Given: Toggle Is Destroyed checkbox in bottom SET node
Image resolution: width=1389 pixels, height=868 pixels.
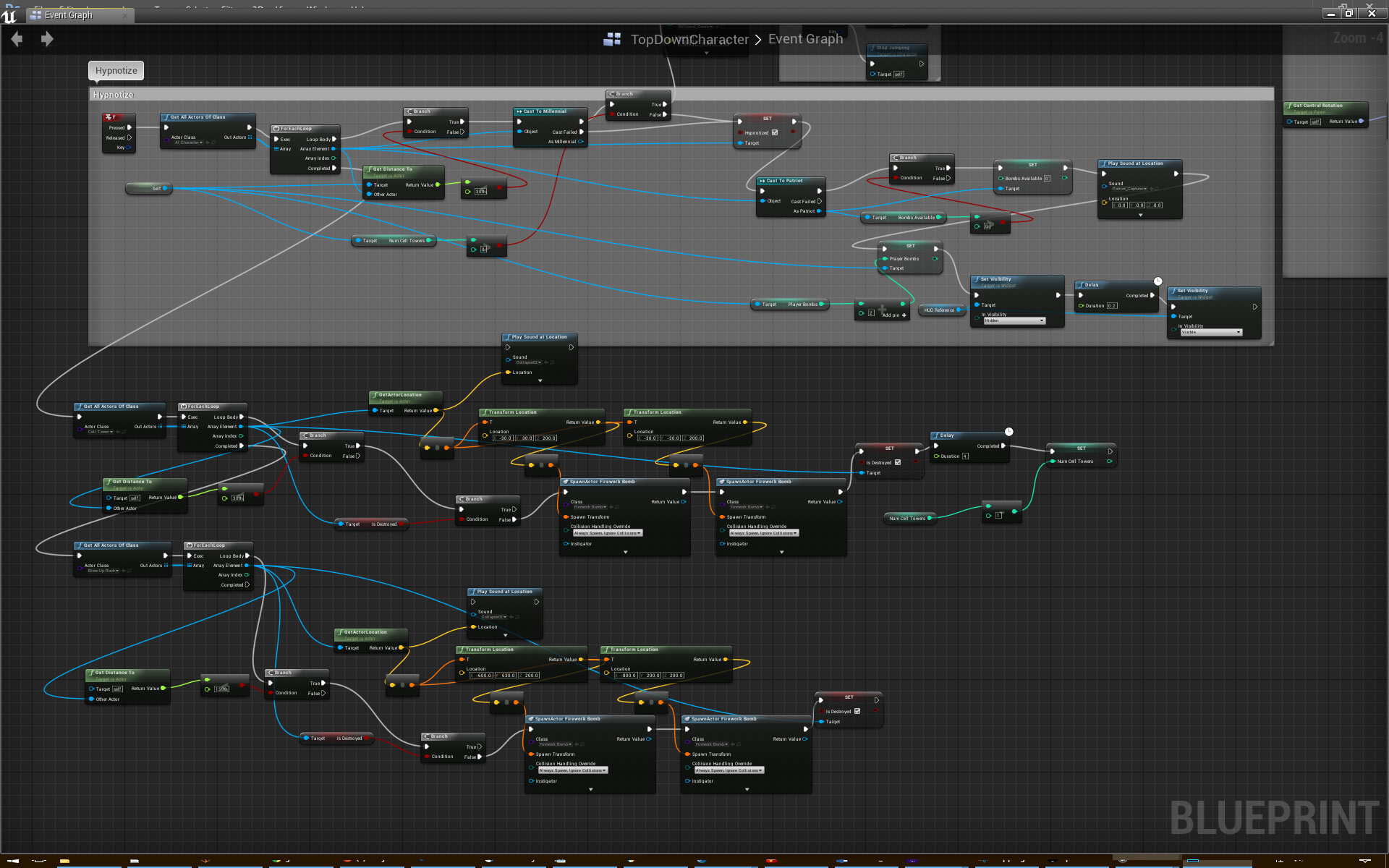Looking at the screenshot, I should (857, 711).
